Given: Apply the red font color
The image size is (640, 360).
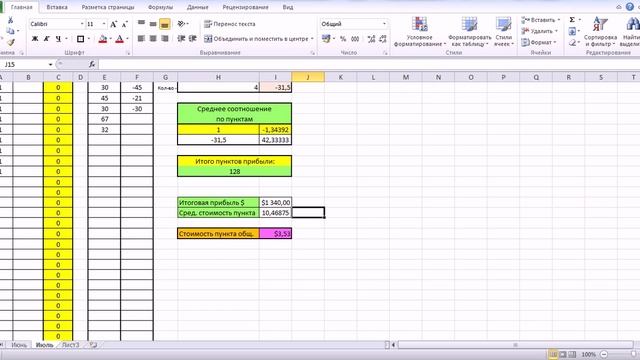Looking at the screenshot, I should point(120,39).
